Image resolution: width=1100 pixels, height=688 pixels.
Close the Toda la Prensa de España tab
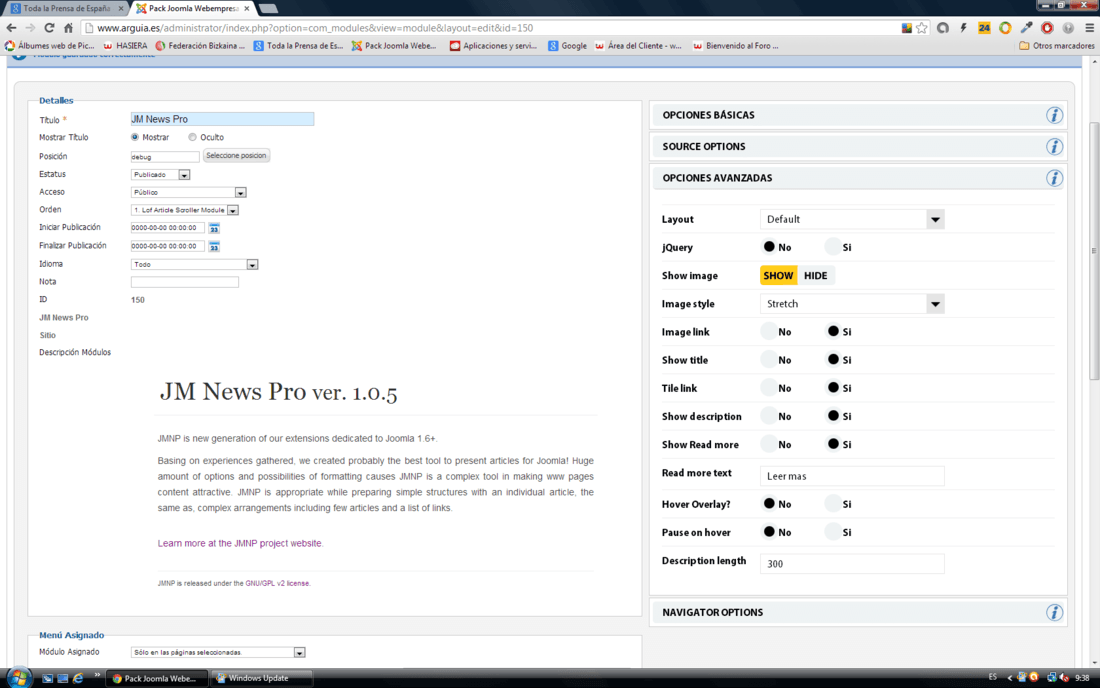click(121, 8)
